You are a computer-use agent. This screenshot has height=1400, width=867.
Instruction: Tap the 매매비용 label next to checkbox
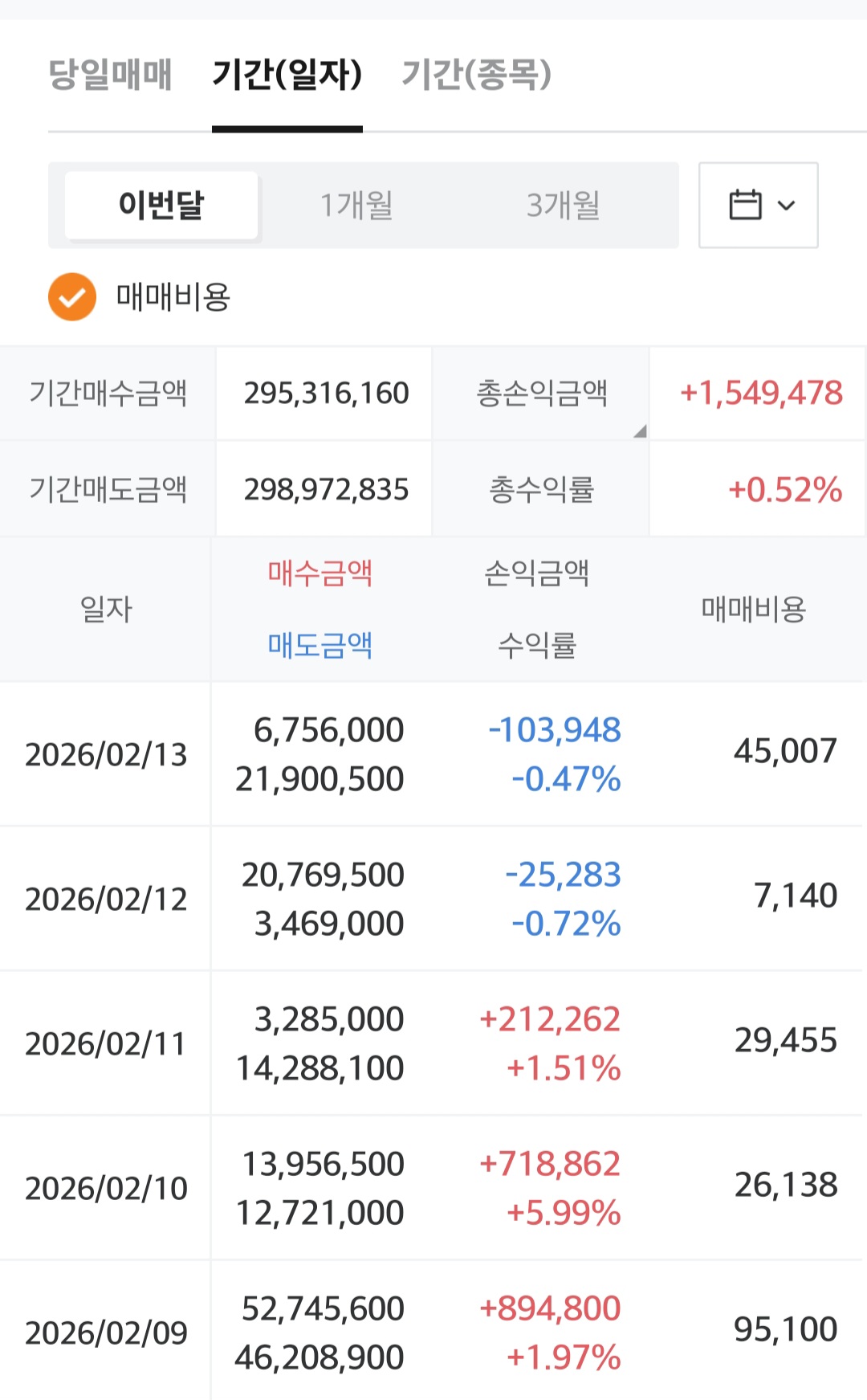point(173,297)
